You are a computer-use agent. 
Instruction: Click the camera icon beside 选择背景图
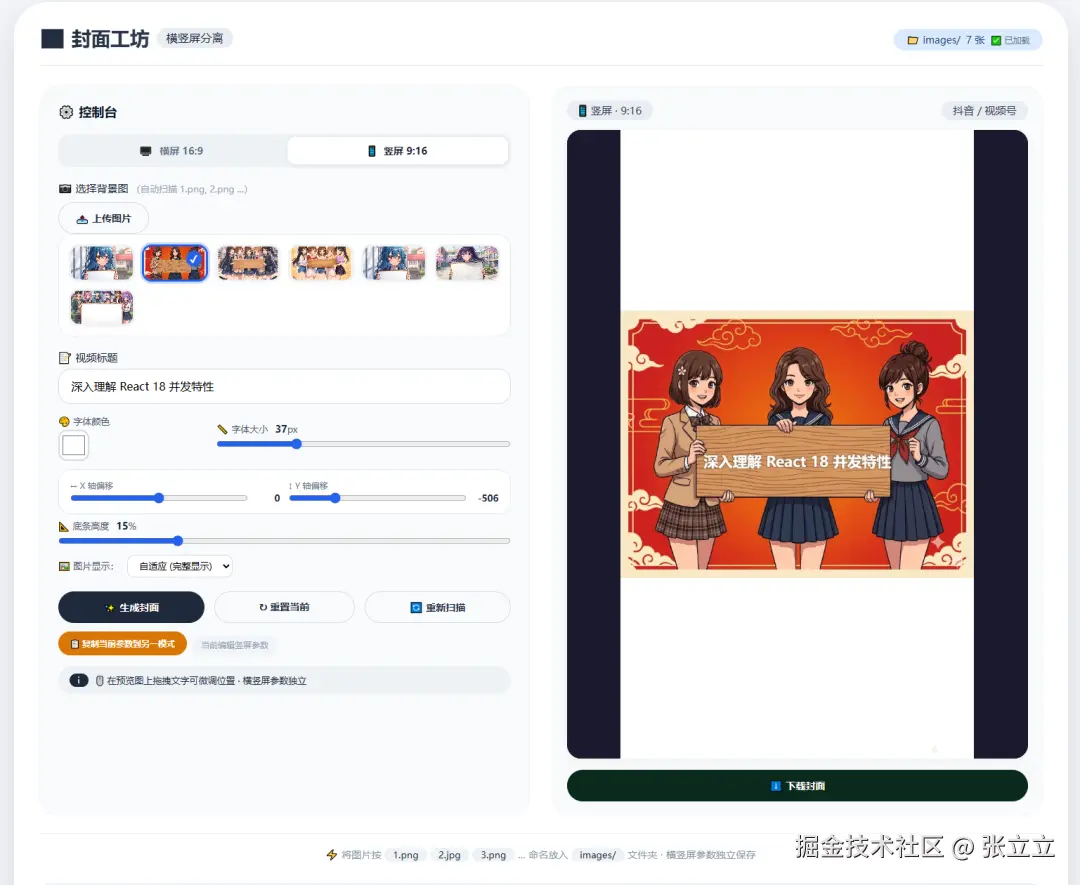(x=65, y=189)
